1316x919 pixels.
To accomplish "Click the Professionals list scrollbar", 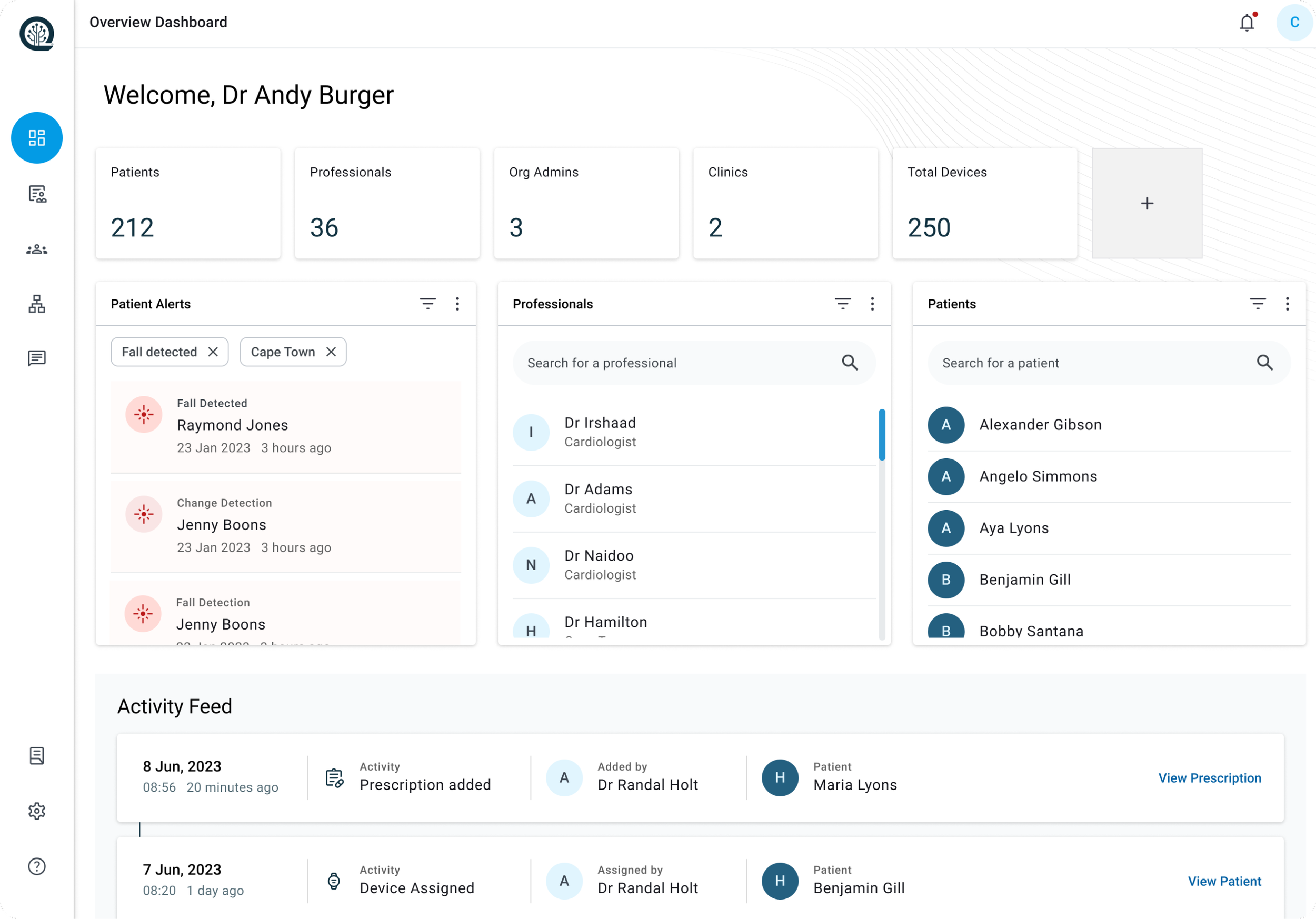I will pos(882,434).
